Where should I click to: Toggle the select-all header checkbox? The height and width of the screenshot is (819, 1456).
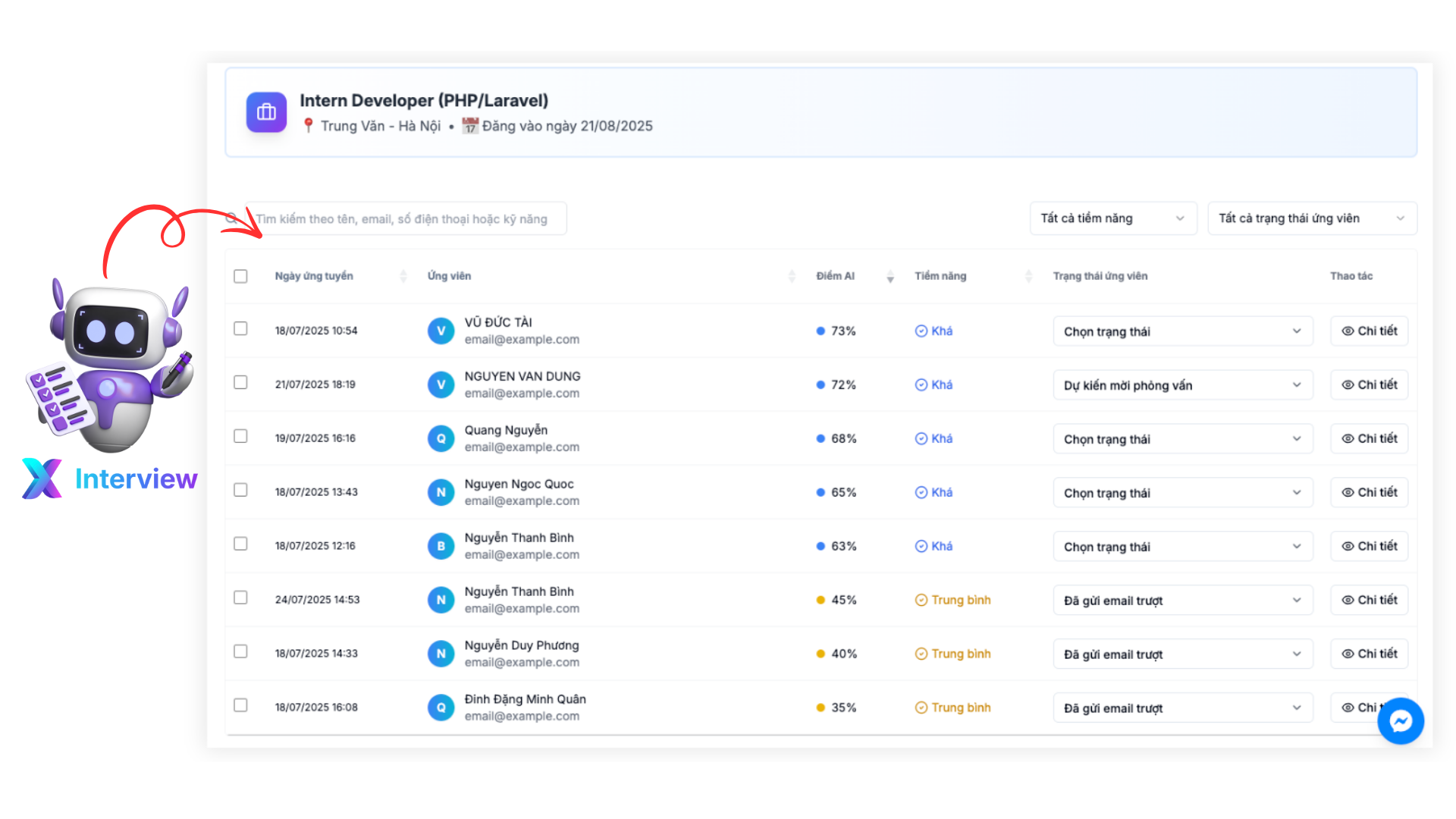point(240,276)
